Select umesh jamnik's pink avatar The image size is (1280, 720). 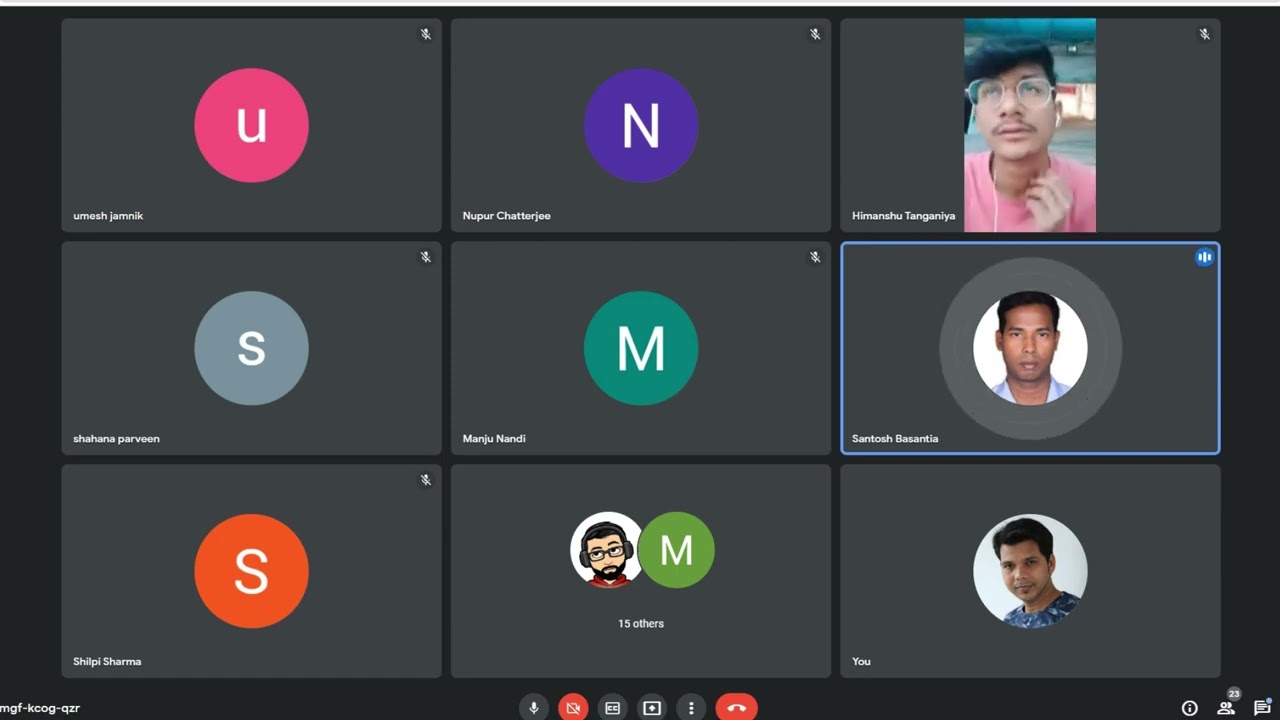251,125
